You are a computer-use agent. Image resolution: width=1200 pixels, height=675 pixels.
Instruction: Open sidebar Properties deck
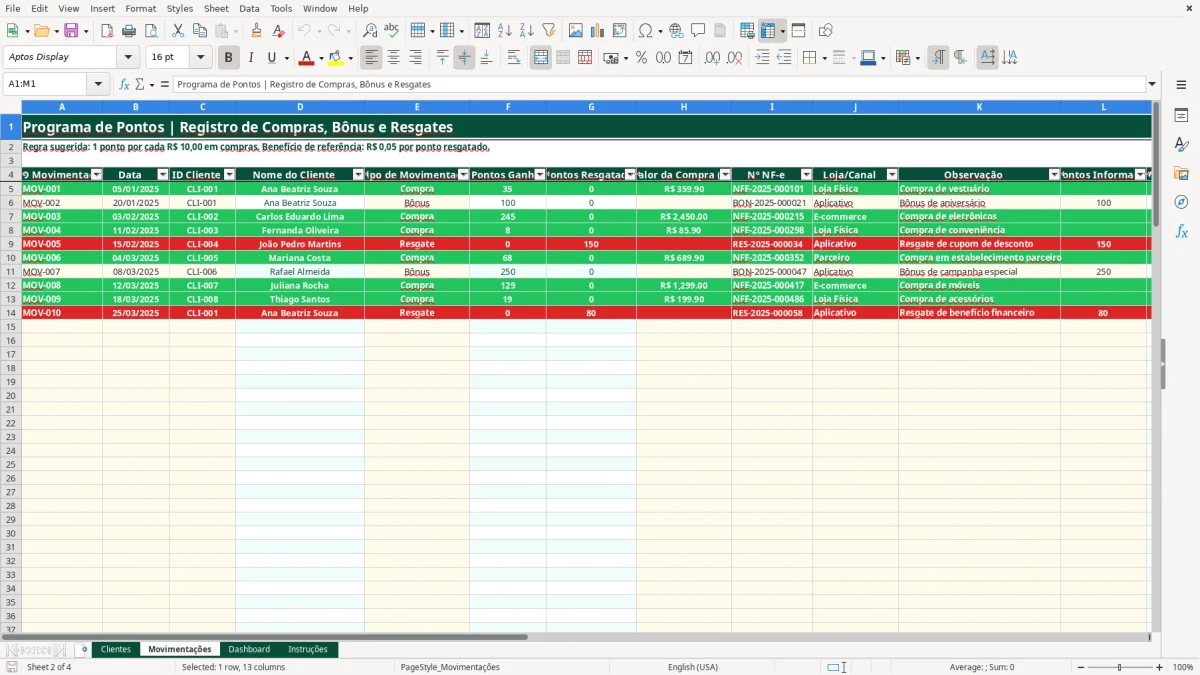(1181, 116)
